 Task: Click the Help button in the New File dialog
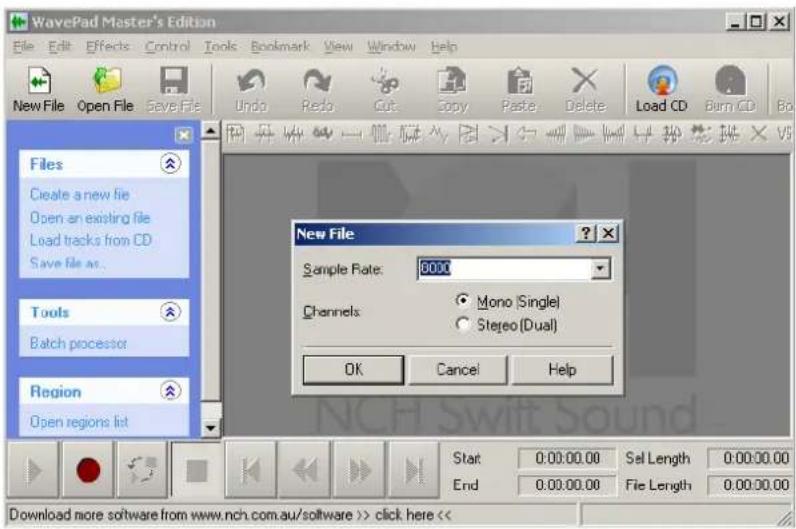tap(562, 370)
